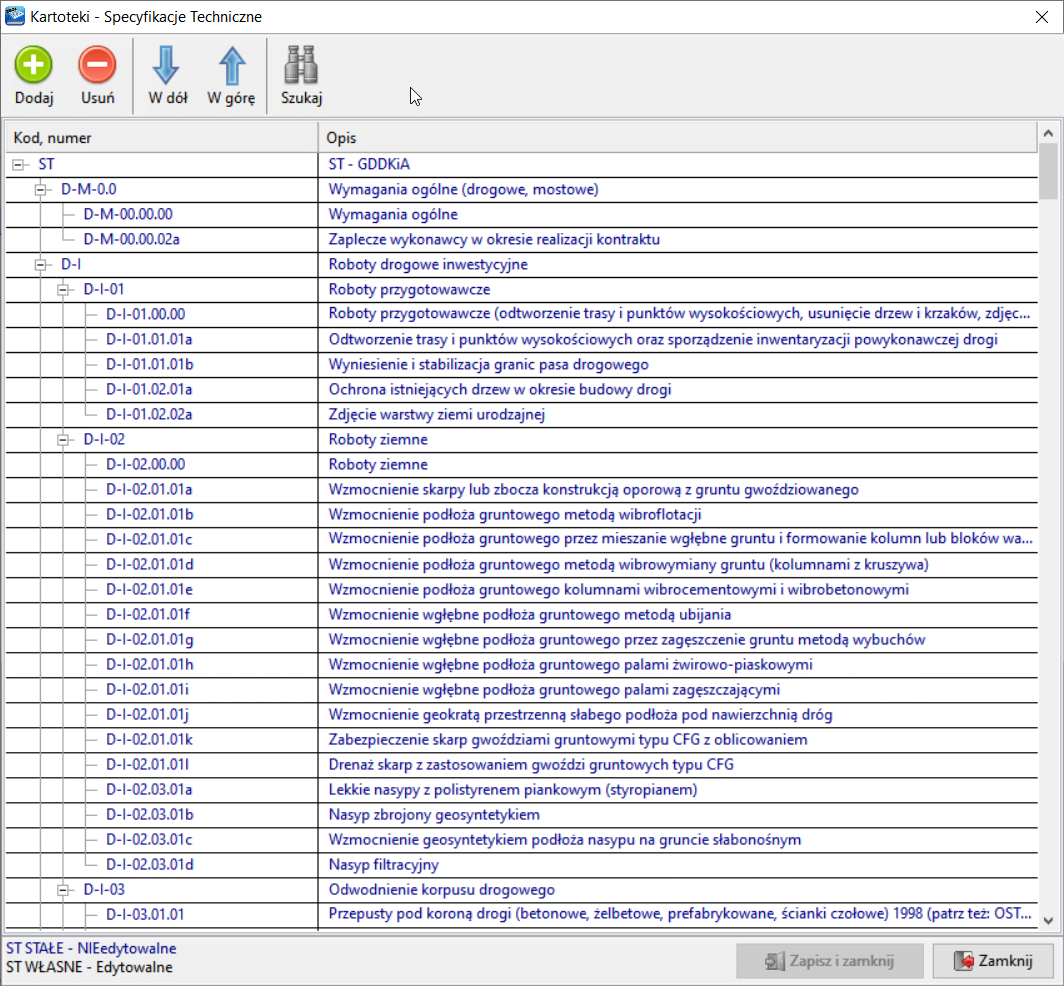Select tree item D-I-01.02.01a
This screenshot has height=986, width=1064.
149,390
